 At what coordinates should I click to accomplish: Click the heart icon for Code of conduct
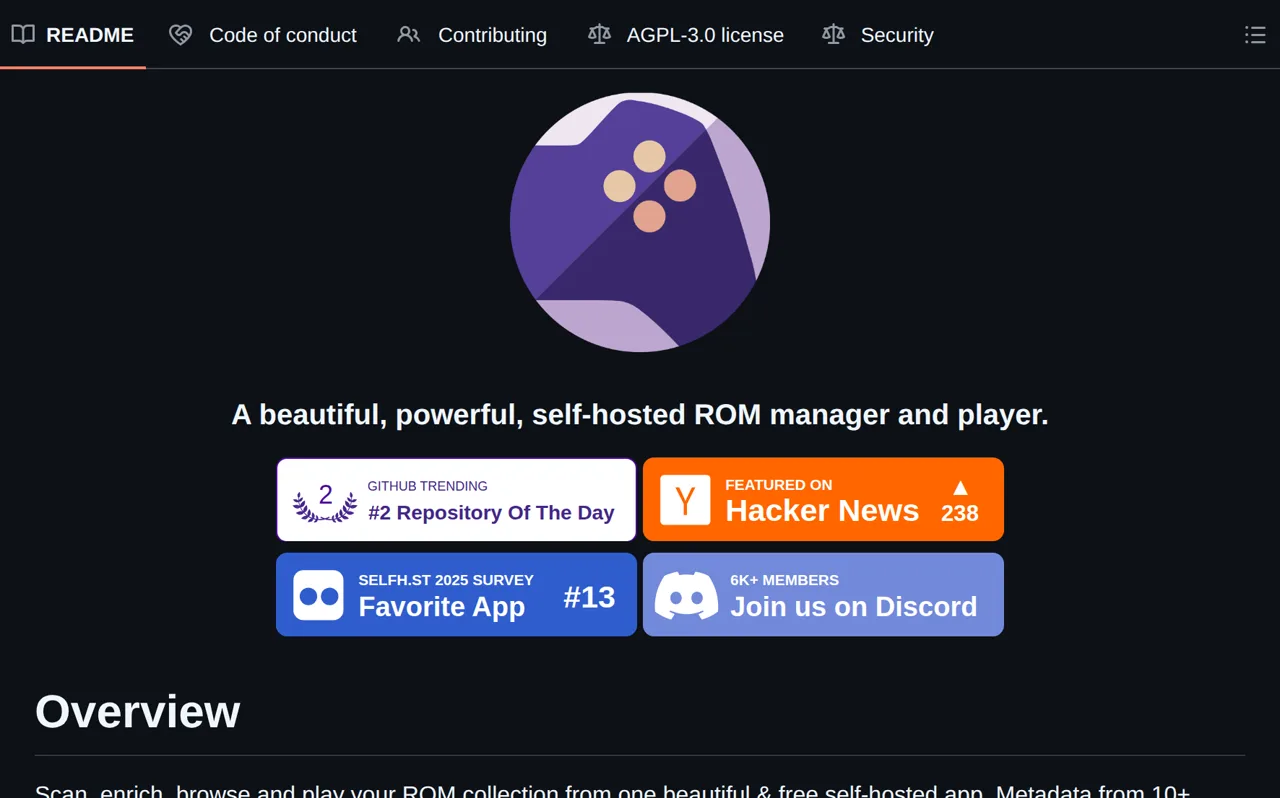pyautogui.click(x=181, y=35)
